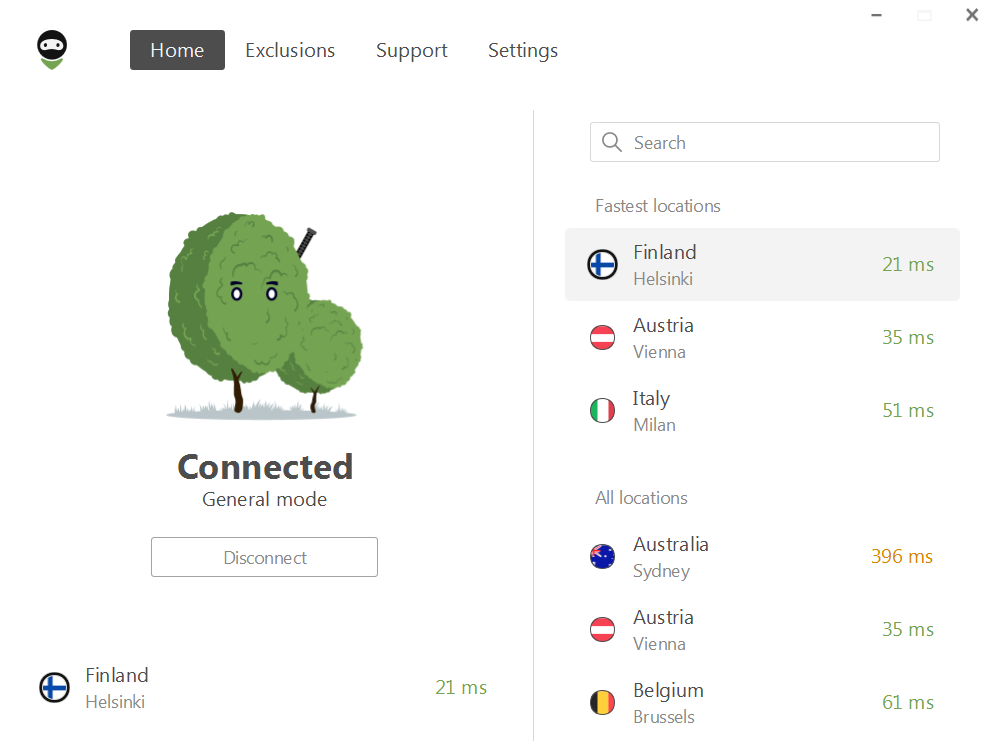Click the Finland flag in Fastest locations
This screenshot has height=741, width=989.
602,264
